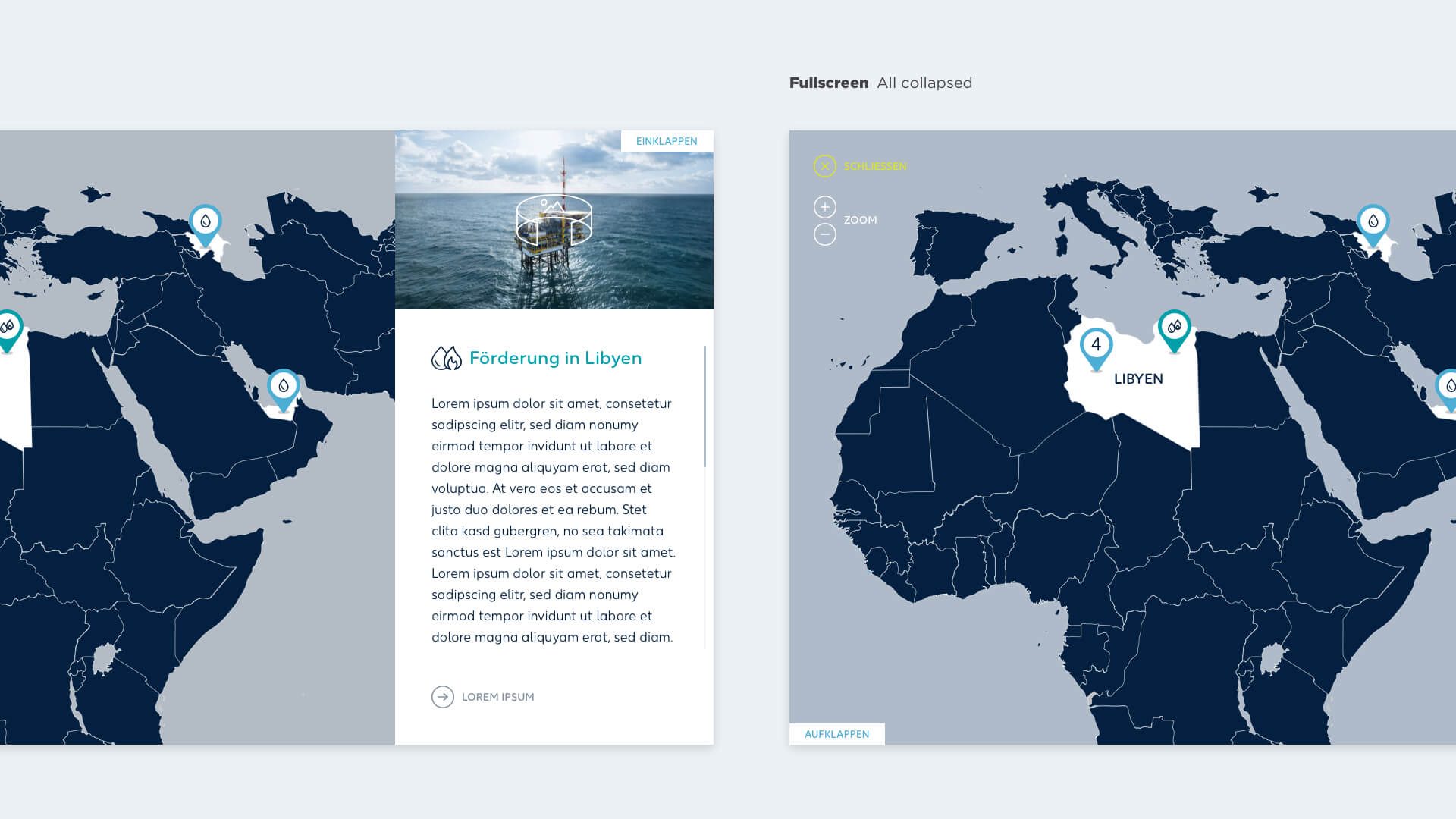Zoom out with the minus button
This screenshot has height=819, width=1456.
(x=825, y=234)
